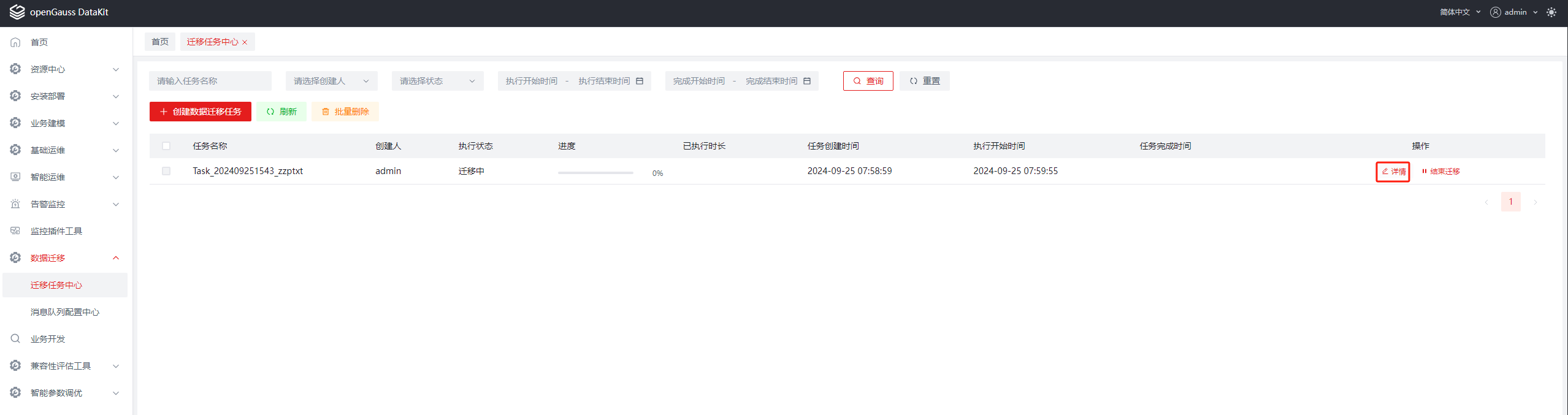Click the openGauss DataKit logo icon
Screen dimensions: 1568x415
pyautogui.click(x=17, y=12)
